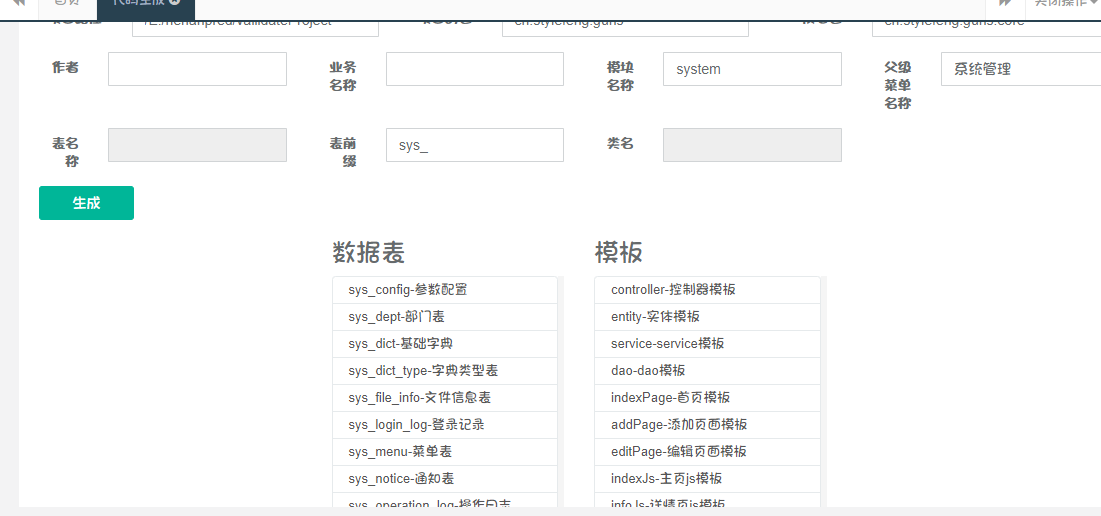Click the disabled 表名称 field
This screenshot has width=1101, height=516.
pos(197,145)
